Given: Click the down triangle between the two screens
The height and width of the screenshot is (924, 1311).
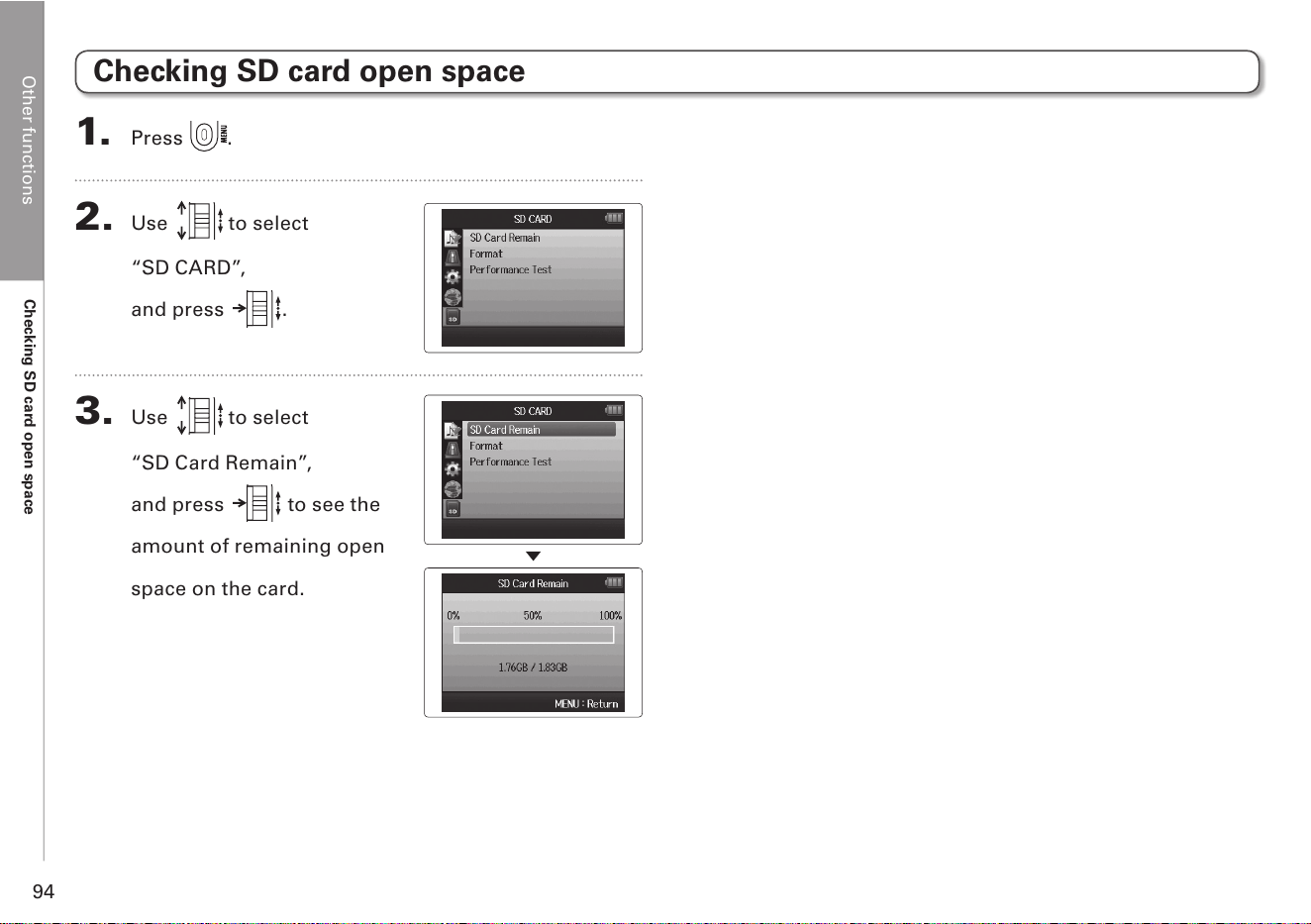Looking at the screenshot, I should (x=533, y=557).
